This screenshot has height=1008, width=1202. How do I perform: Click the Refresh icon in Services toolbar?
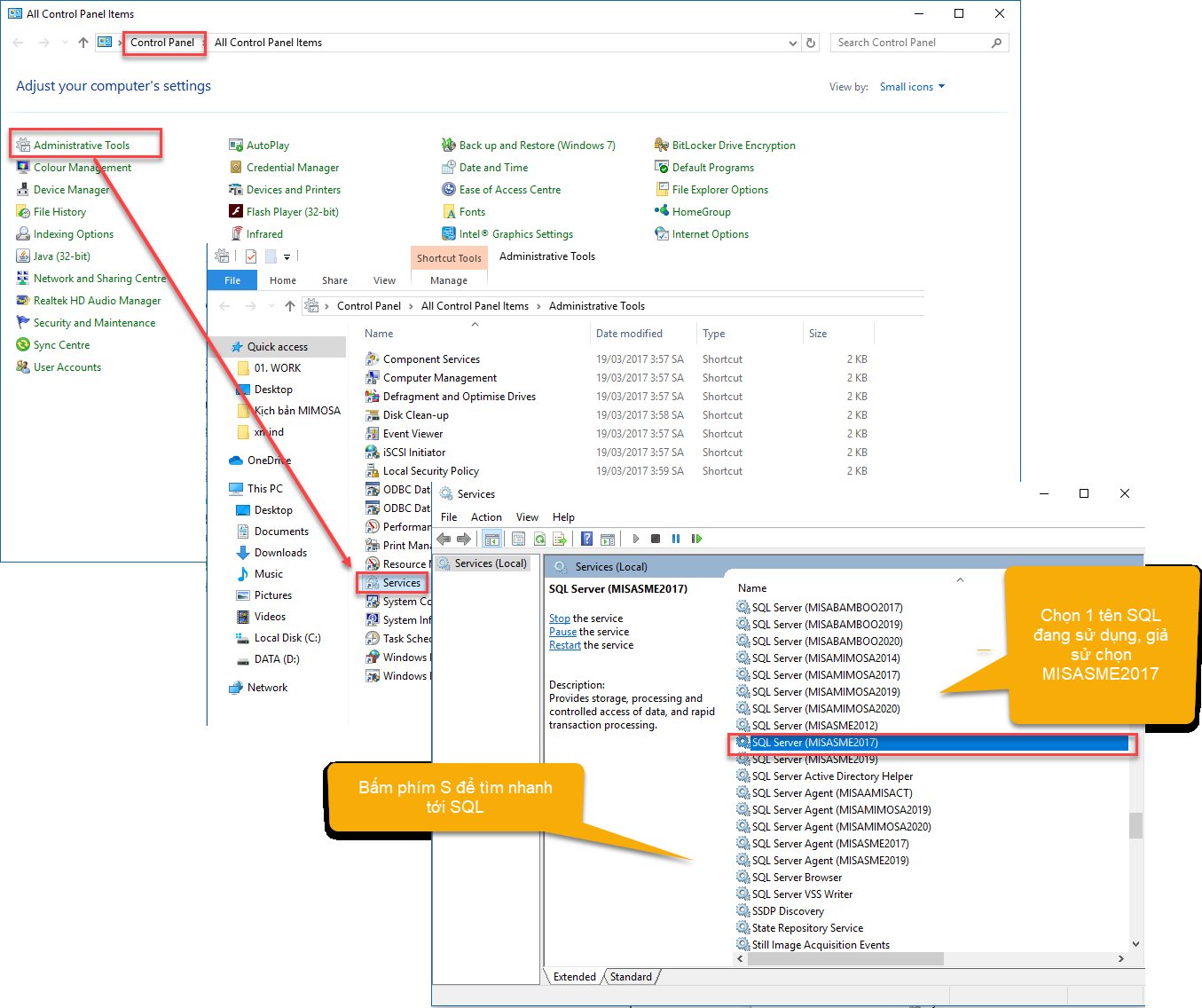point(539,539)
